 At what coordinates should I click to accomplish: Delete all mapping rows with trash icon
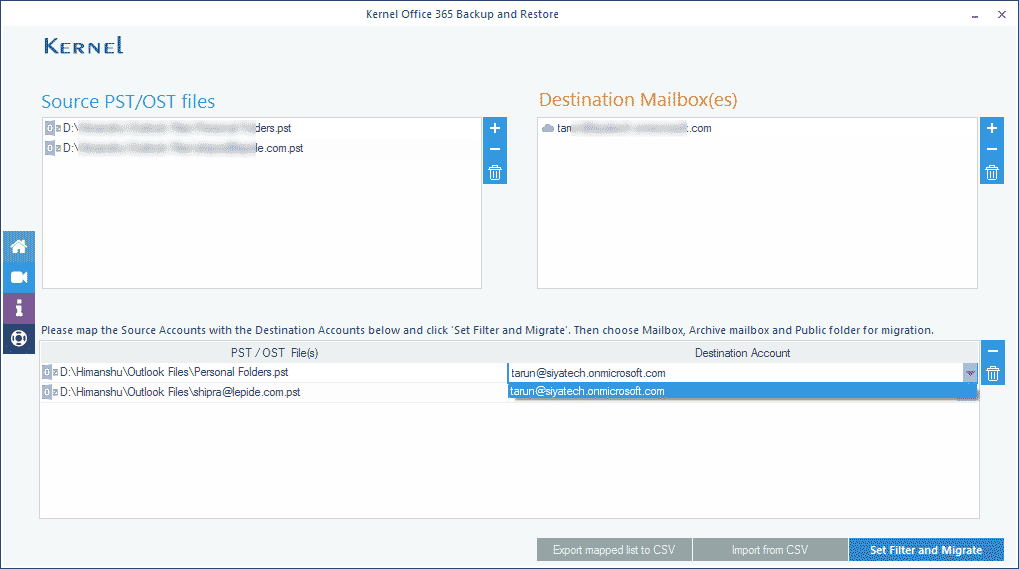(x=992, y=373)
